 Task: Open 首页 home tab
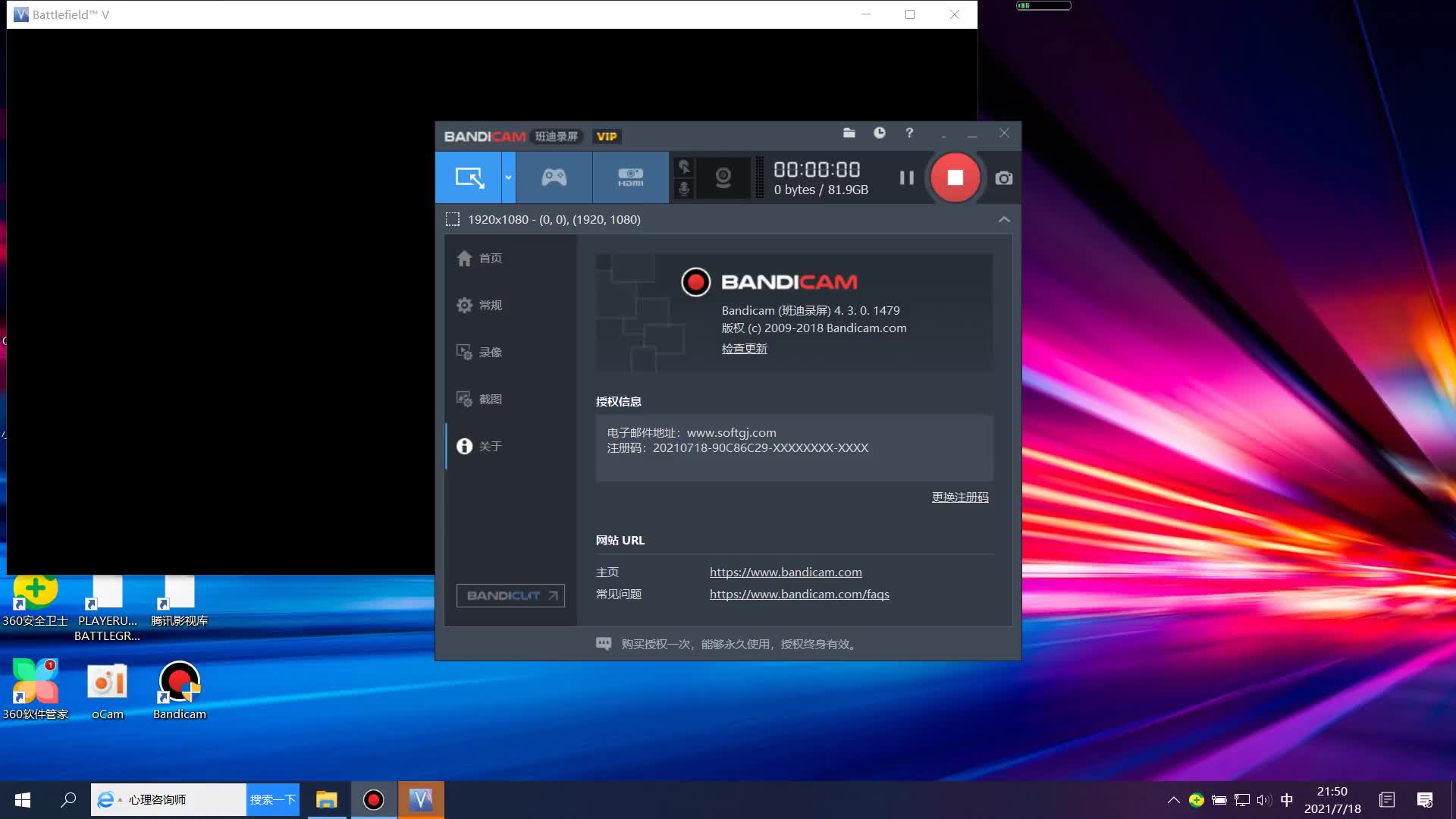pos(510,258)
